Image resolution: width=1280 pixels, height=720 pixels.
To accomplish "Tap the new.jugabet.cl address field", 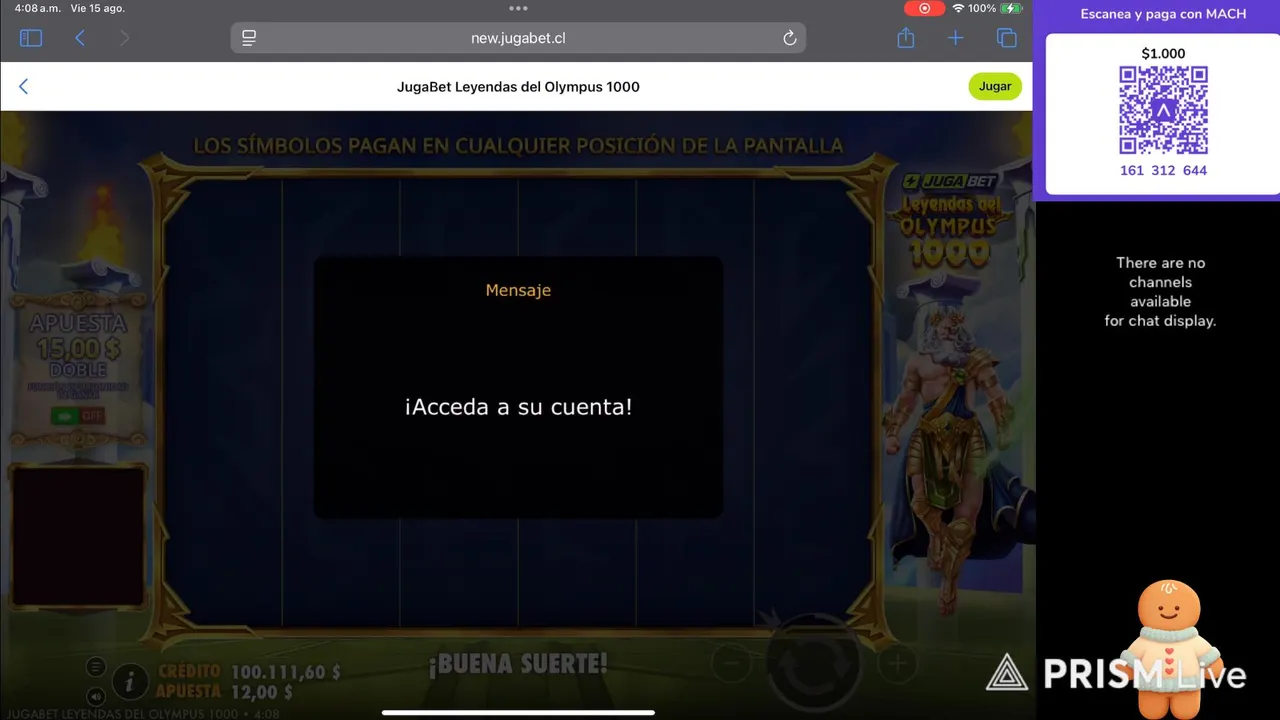I will [x=518, y=38].
